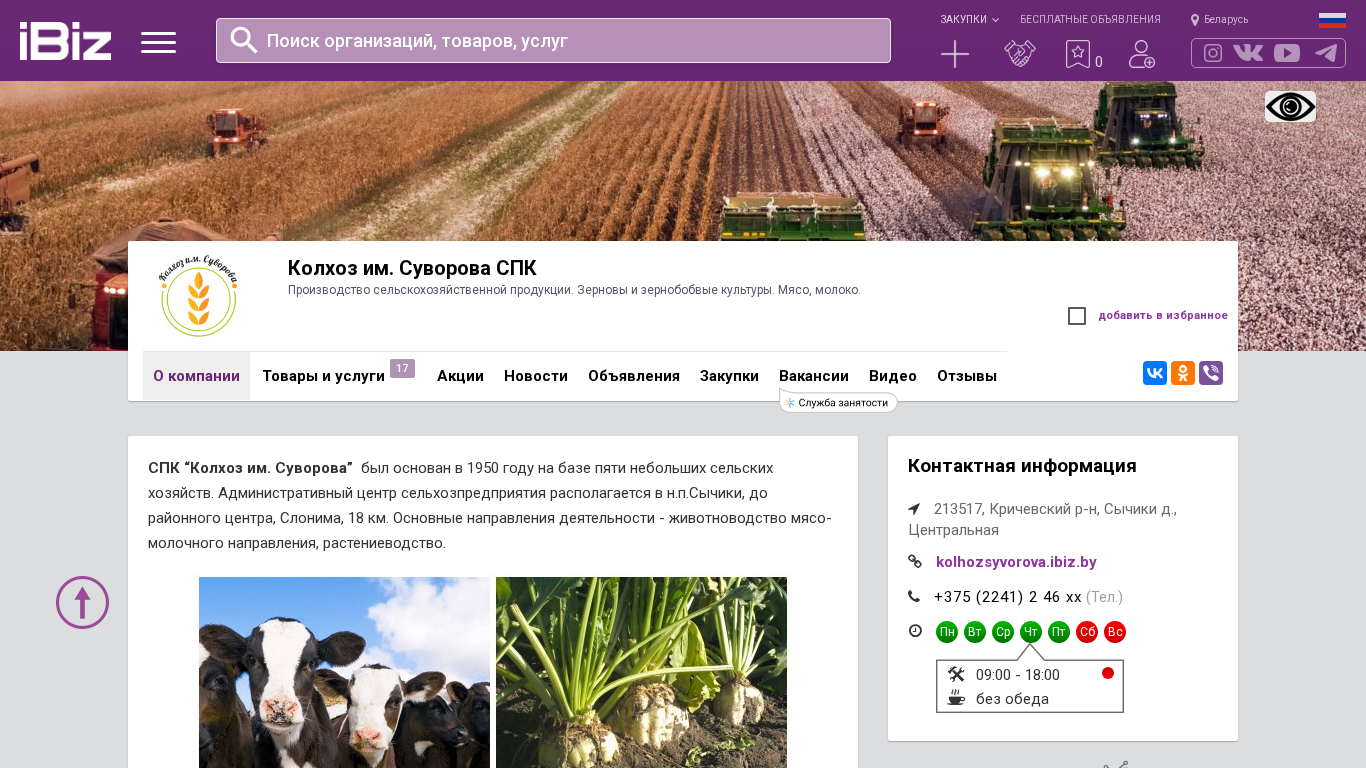Screen dimensions: 1366x768
Task: Open the handshake partners icon
Action: point(1020,54)
